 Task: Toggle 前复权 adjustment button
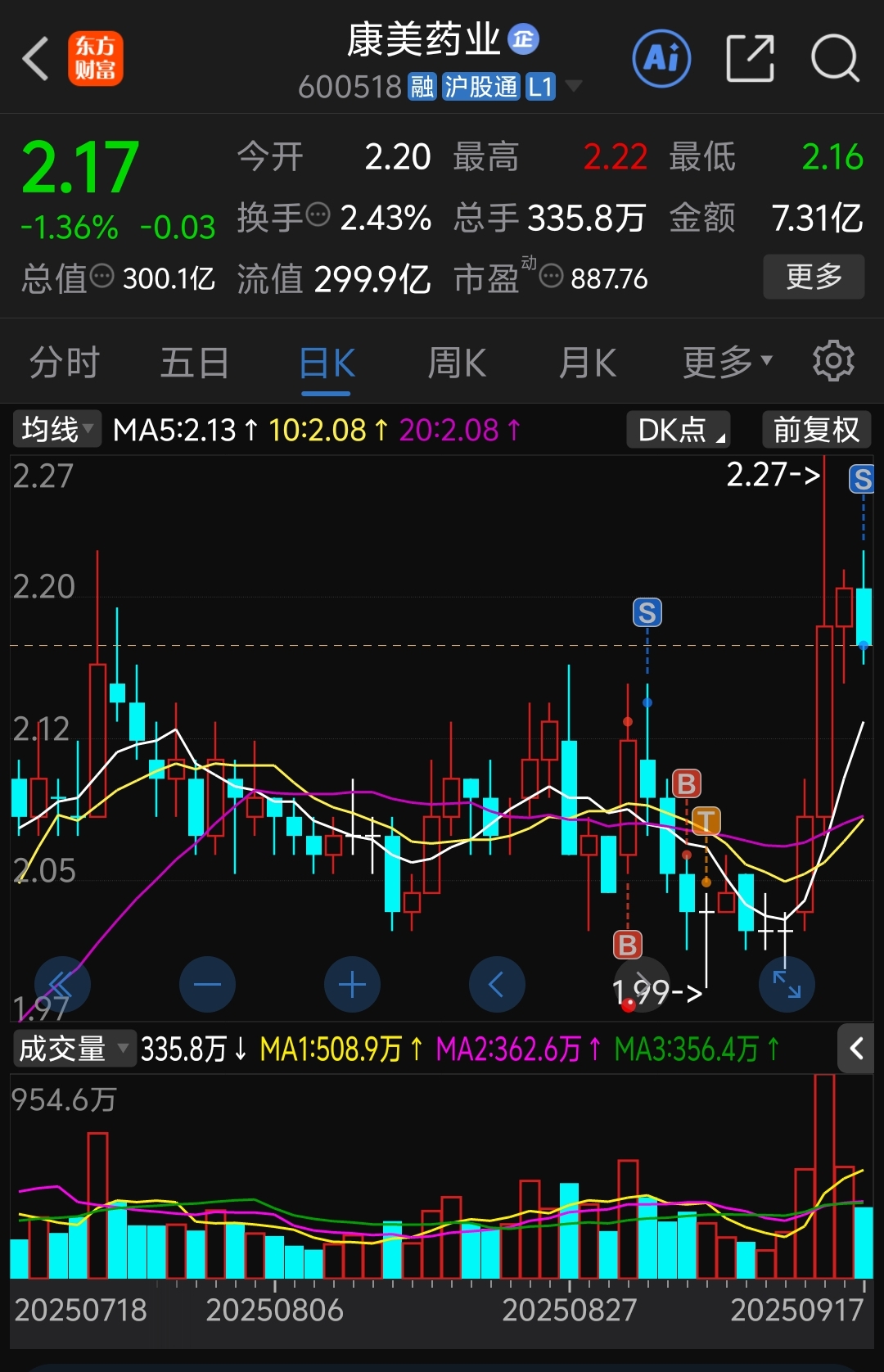pyautogui.click(x=817, y=429)
